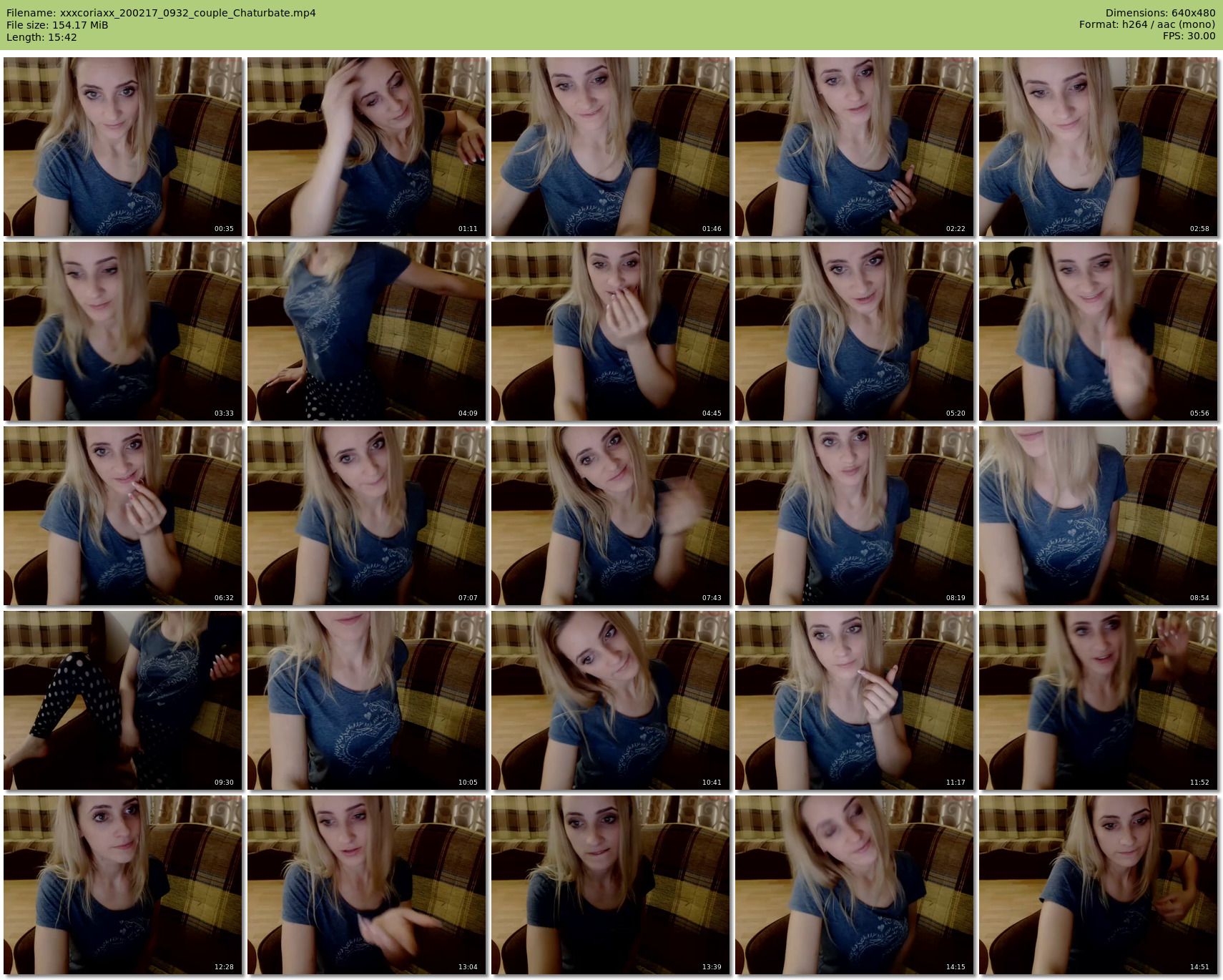The height and width of the screenshot is (980, 1223).
Task: Select the frame at 13:39
Action: click(x=611, y=885)
